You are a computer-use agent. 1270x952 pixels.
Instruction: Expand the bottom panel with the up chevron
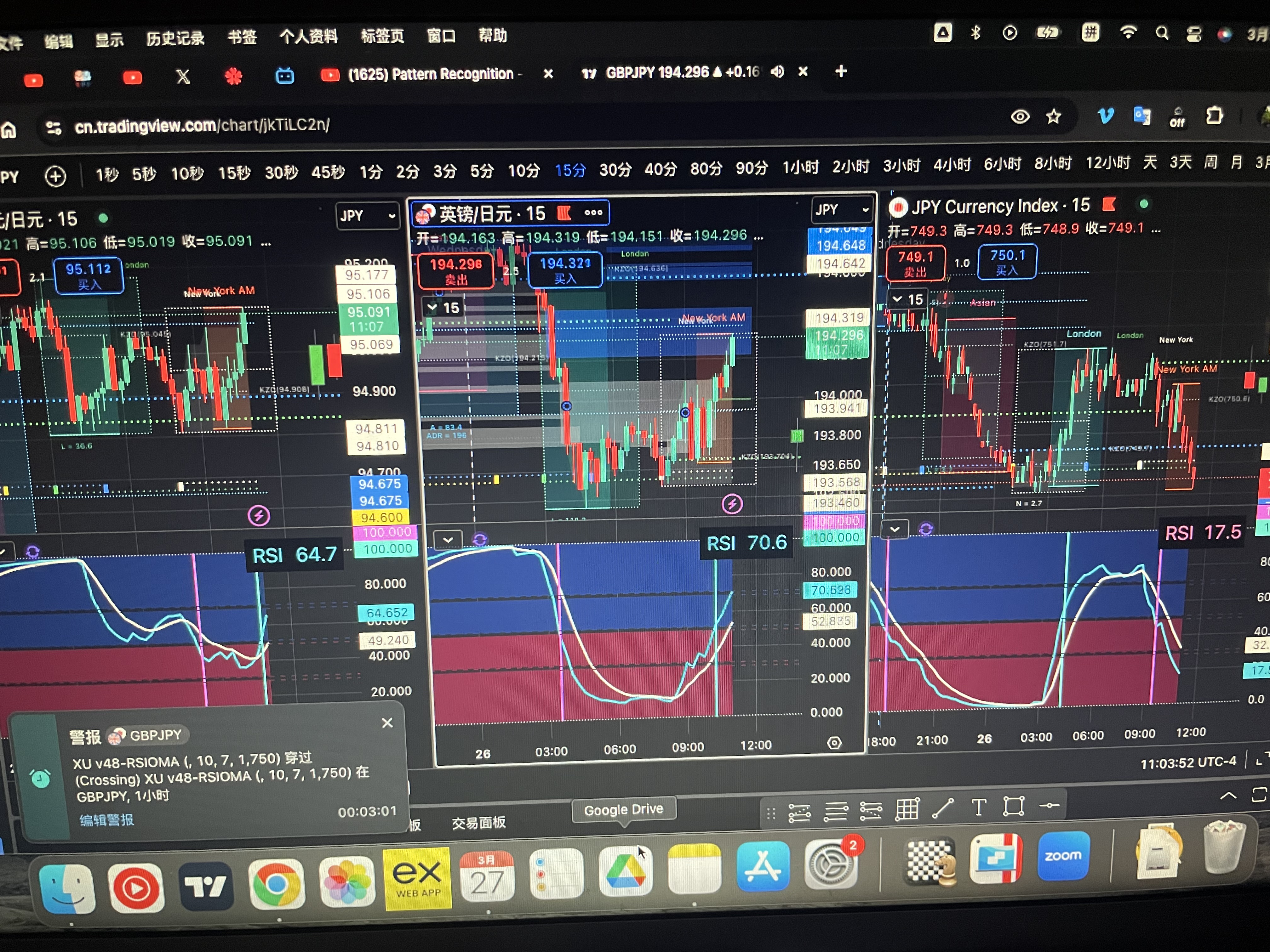[x=1228, y=795]
